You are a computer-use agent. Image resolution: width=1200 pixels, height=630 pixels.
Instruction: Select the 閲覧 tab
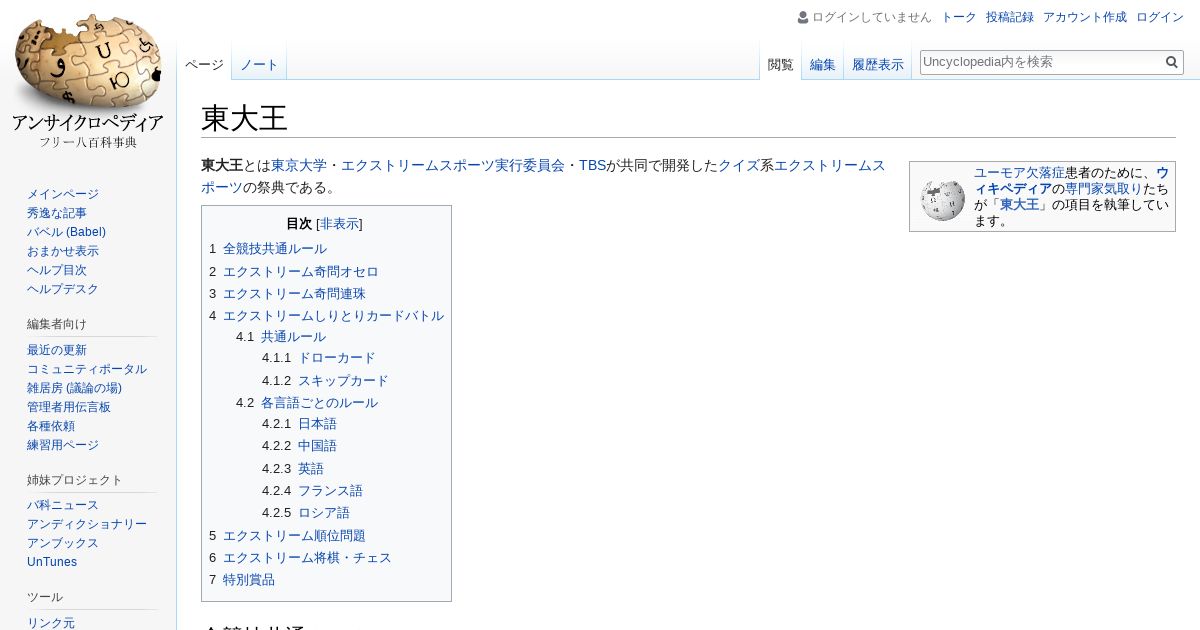(x=780, y=65)
